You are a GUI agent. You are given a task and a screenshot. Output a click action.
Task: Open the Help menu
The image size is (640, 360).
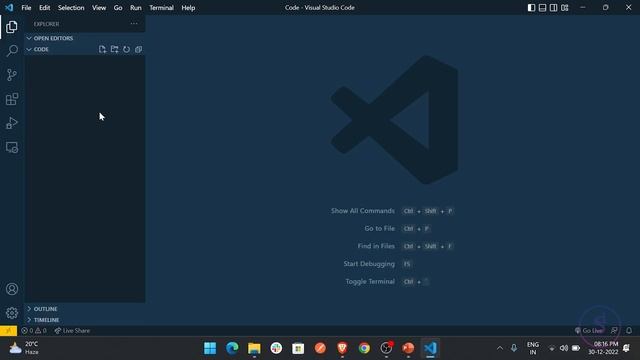pos(188,8)
